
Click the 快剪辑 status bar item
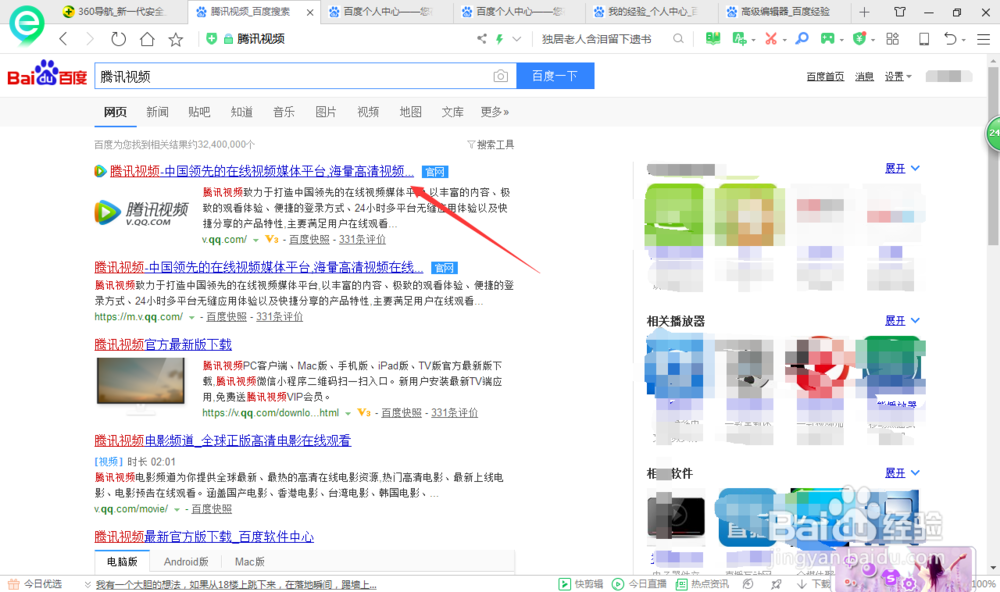click(581, 584)
